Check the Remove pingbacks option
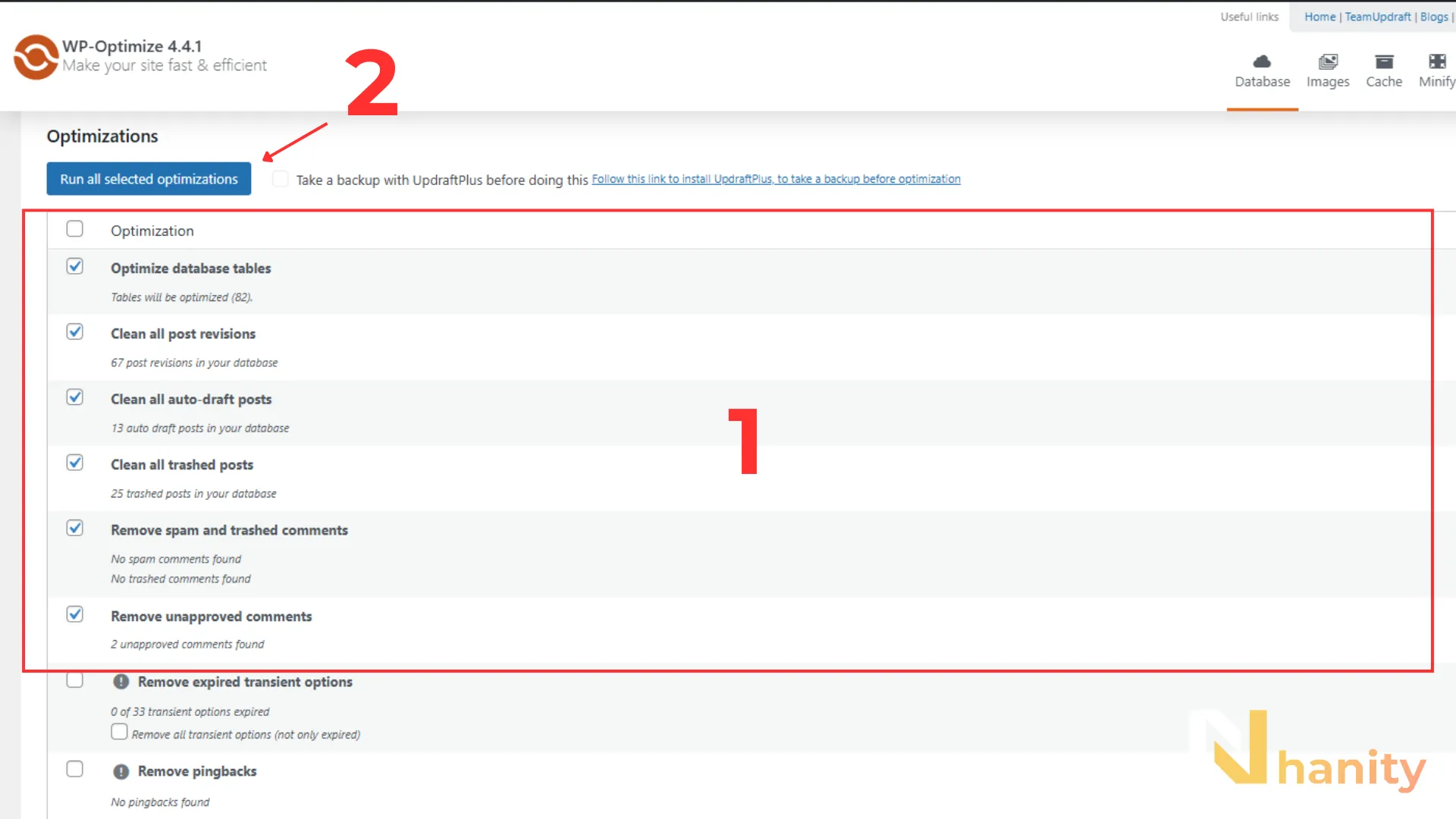This screenshot has height=819, width=1456. coord(74,769)
